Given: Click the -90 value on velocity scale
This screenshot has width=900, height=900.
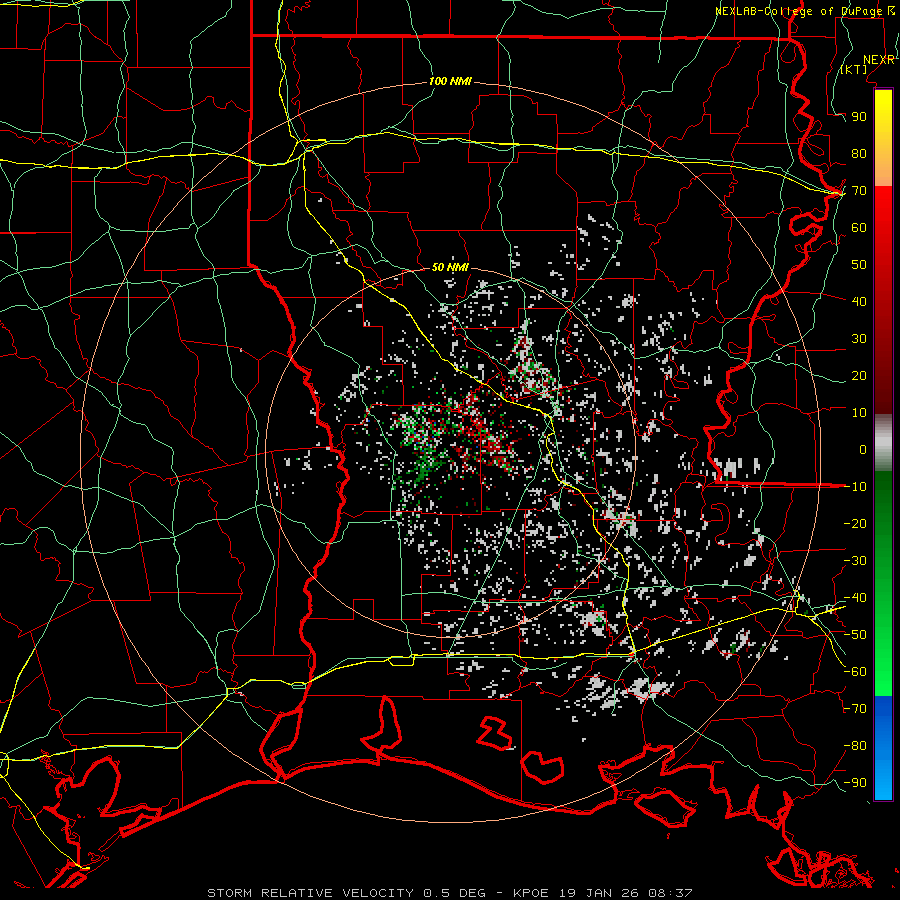Looking at the screenshot, I should point(855,783).
